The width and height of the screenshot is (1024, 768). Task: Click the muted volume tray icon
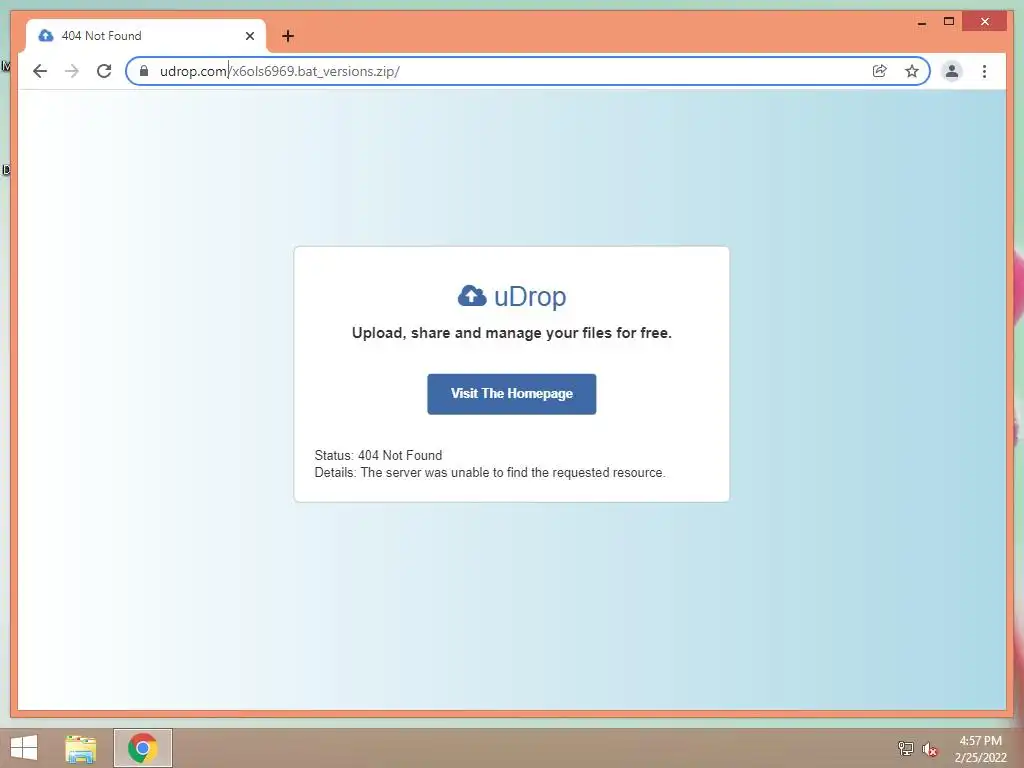(929, 749)
